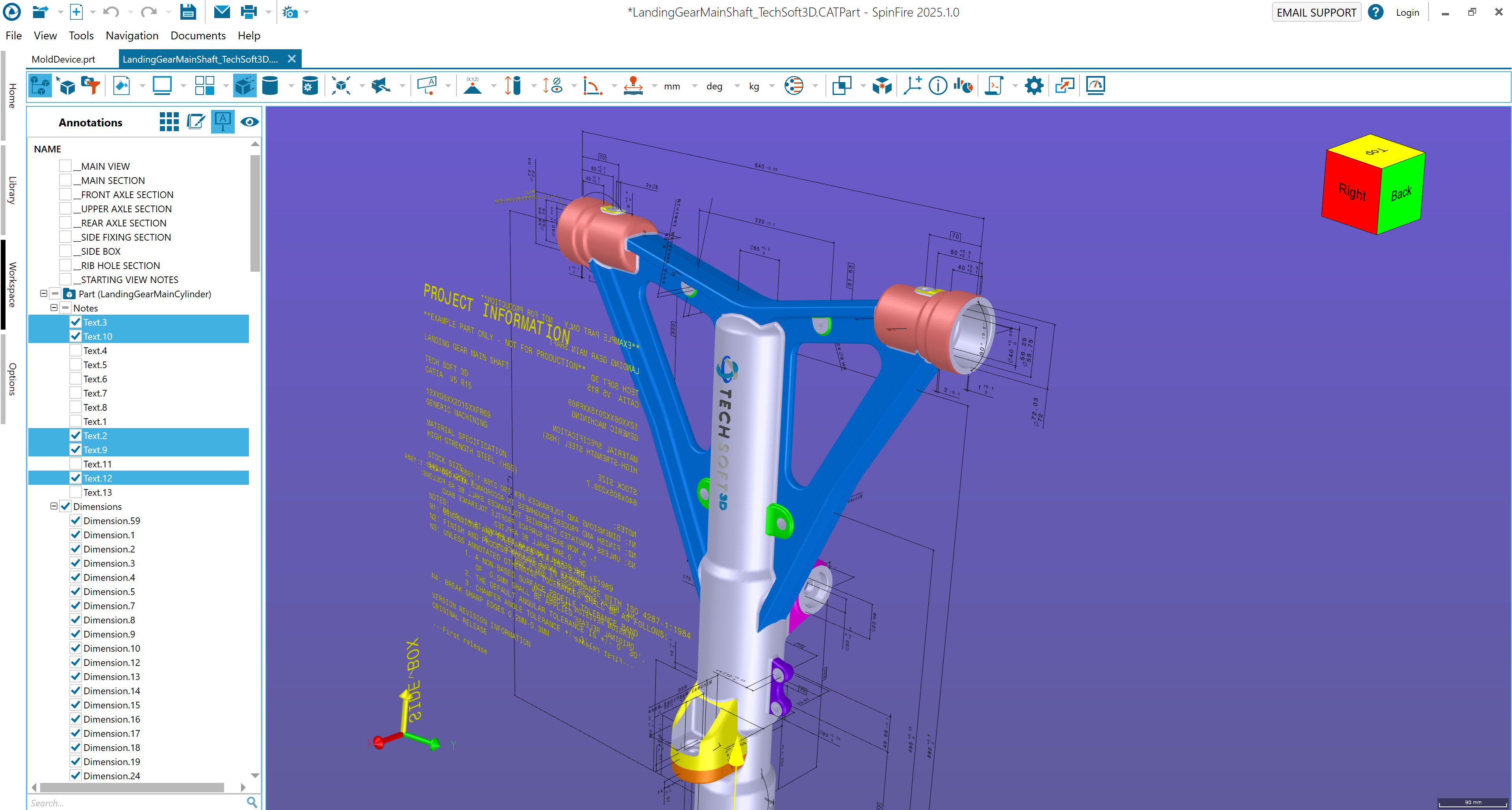Click the save disk button
Screen dimensions: 1512x810
[x=188, y=12]
